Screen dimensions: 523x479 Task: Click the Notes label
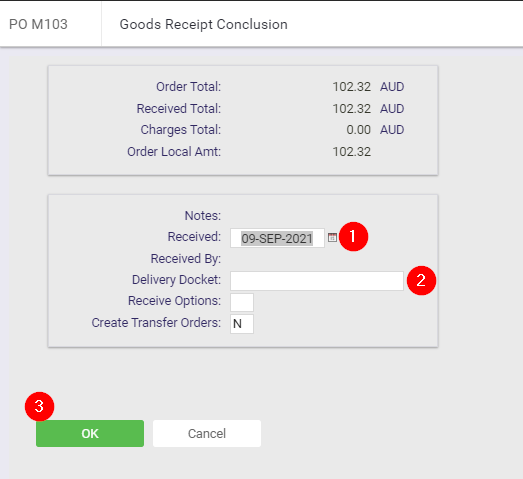pos(203,216)
